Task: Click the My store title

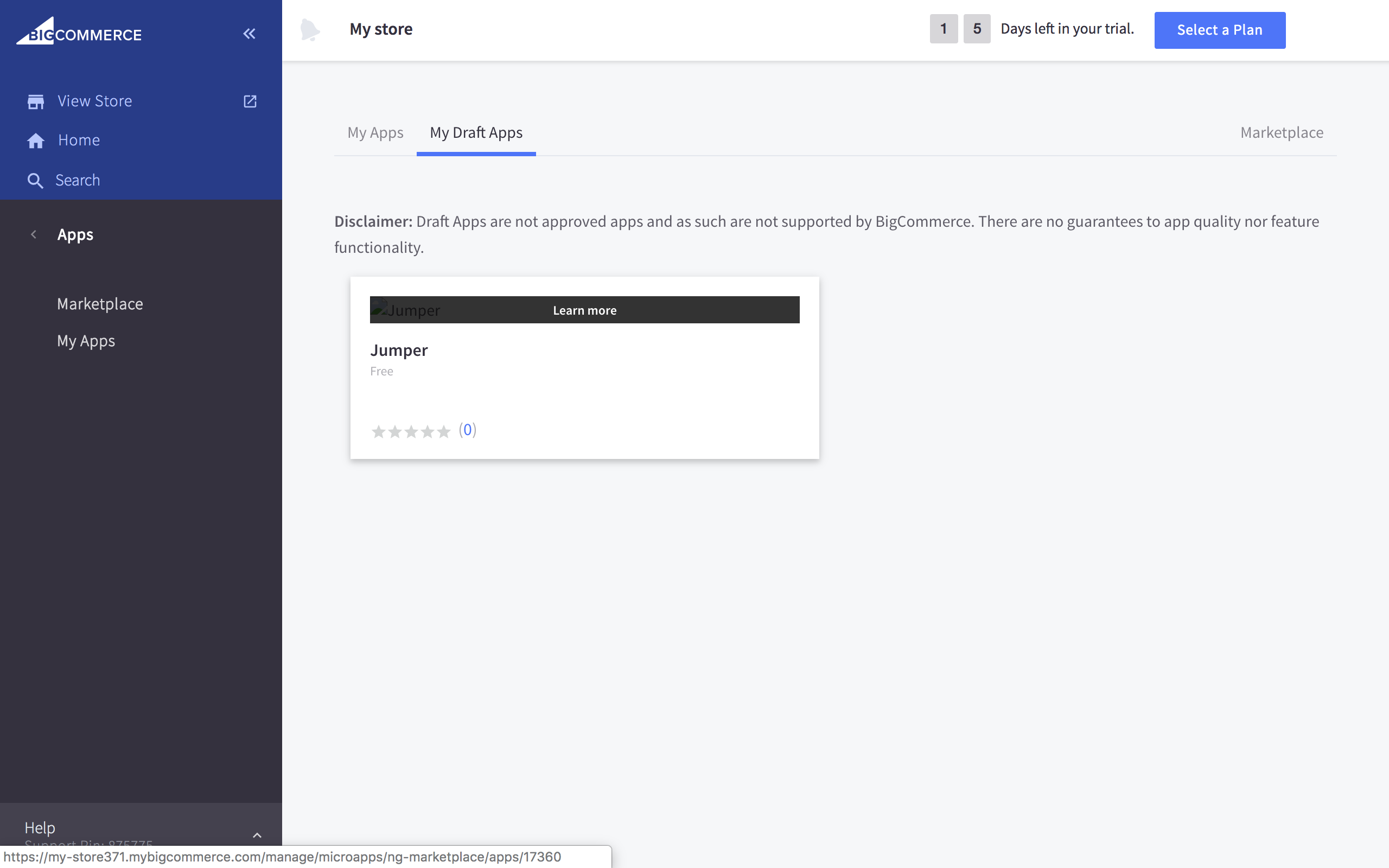Action: (381, 29)
